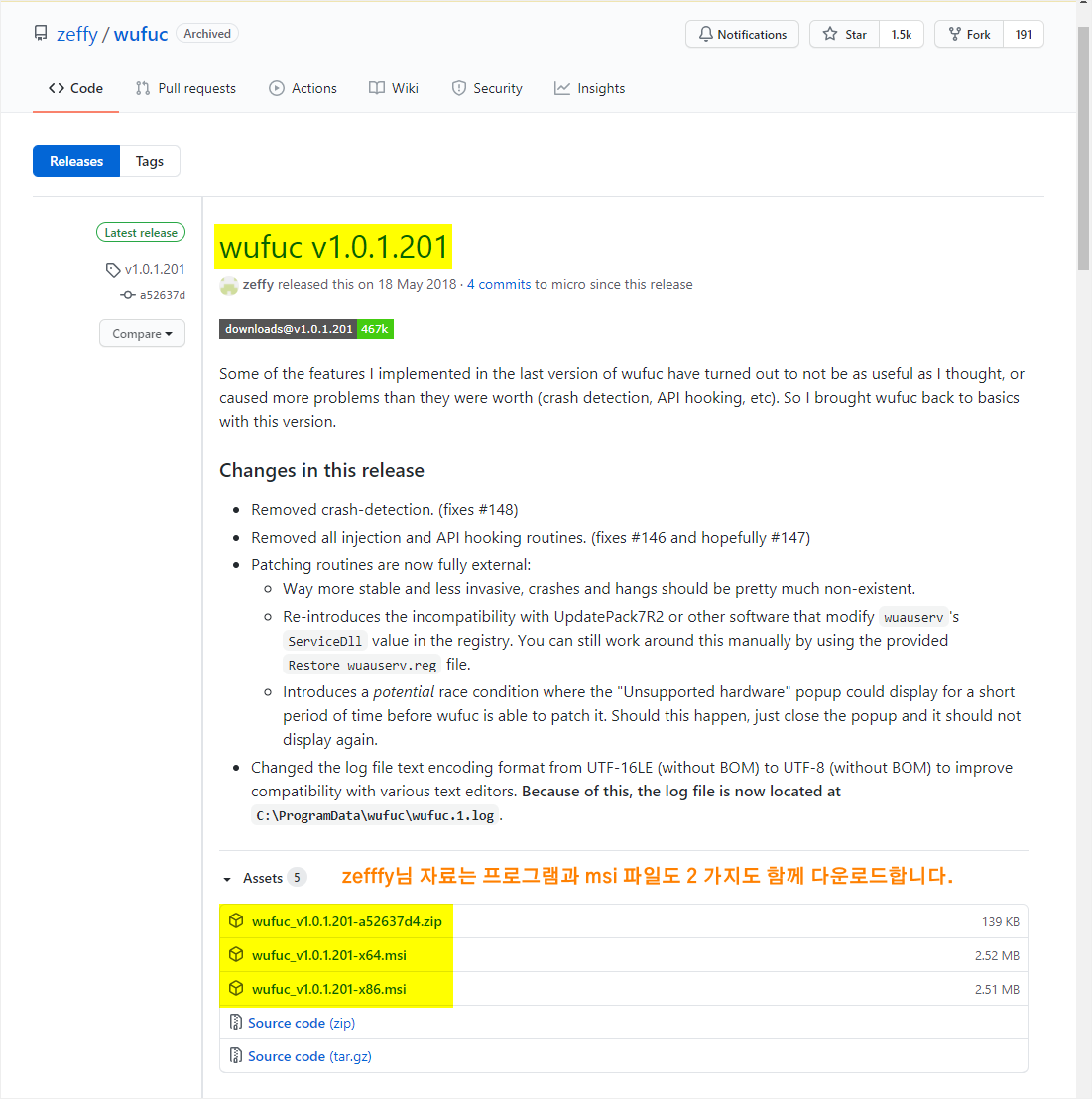
Task: Click the tag icon beside v1.0.1.201
Action: point(113,270)
